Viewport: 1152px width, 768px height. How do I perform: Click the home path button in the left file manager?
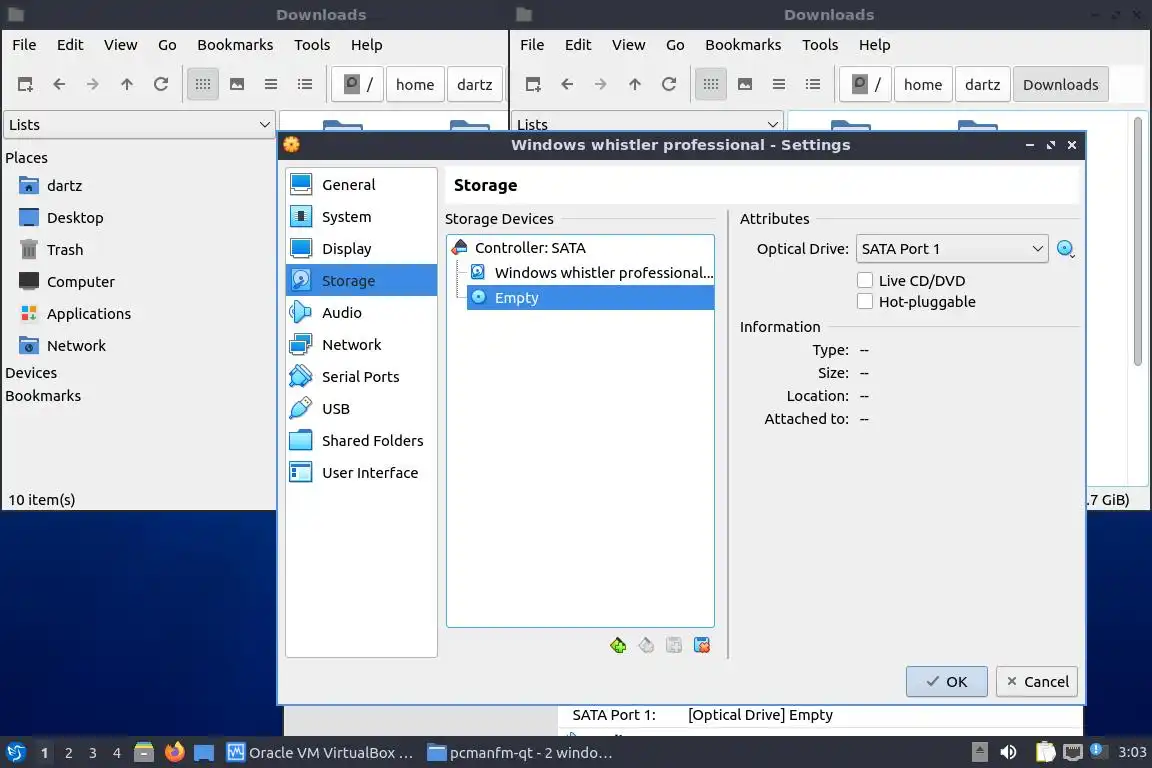pos(414,85)
